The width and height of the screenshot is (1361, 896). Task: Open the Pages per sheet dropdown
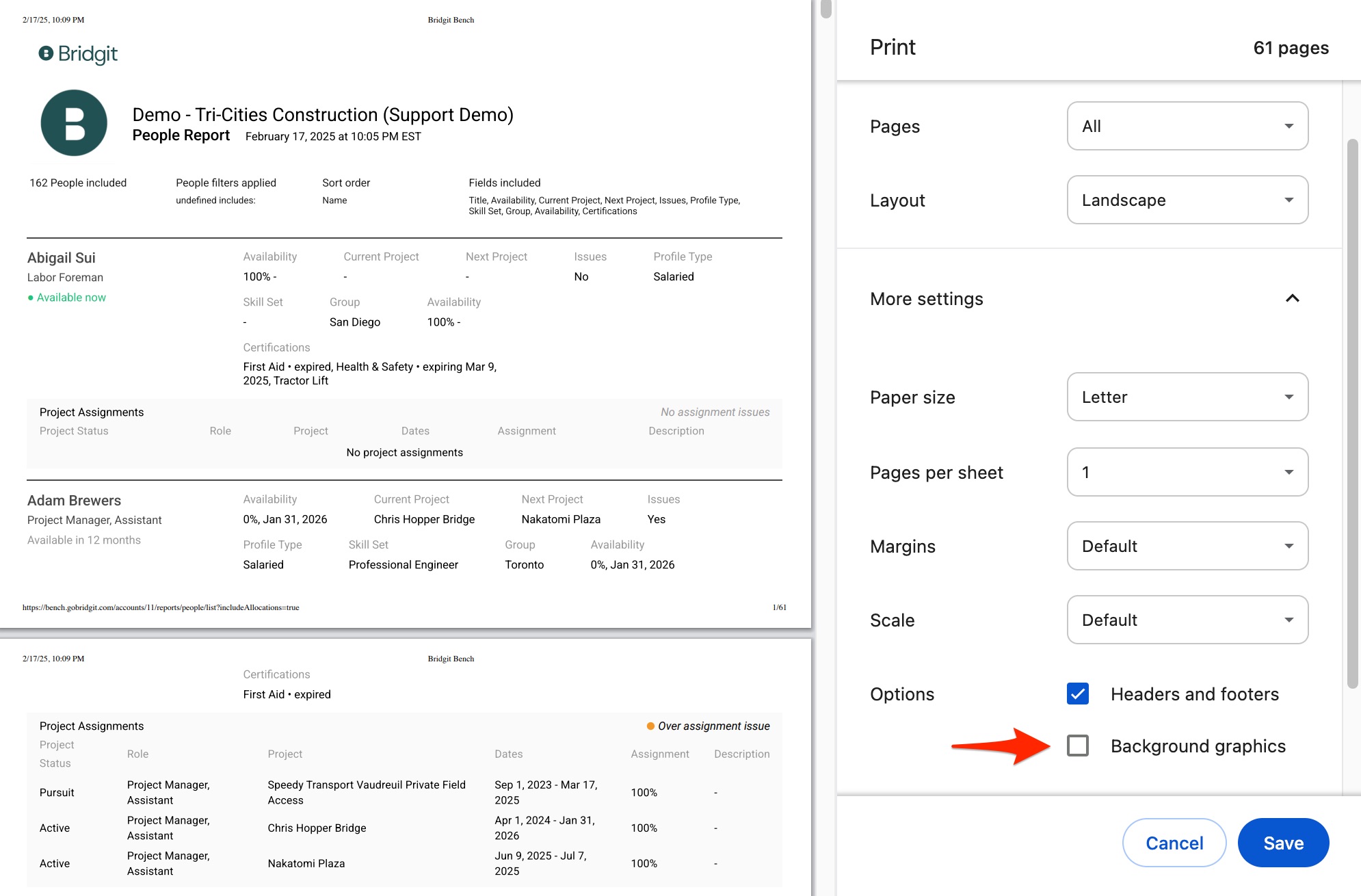pyautogui.click(x=1187, y=472)
